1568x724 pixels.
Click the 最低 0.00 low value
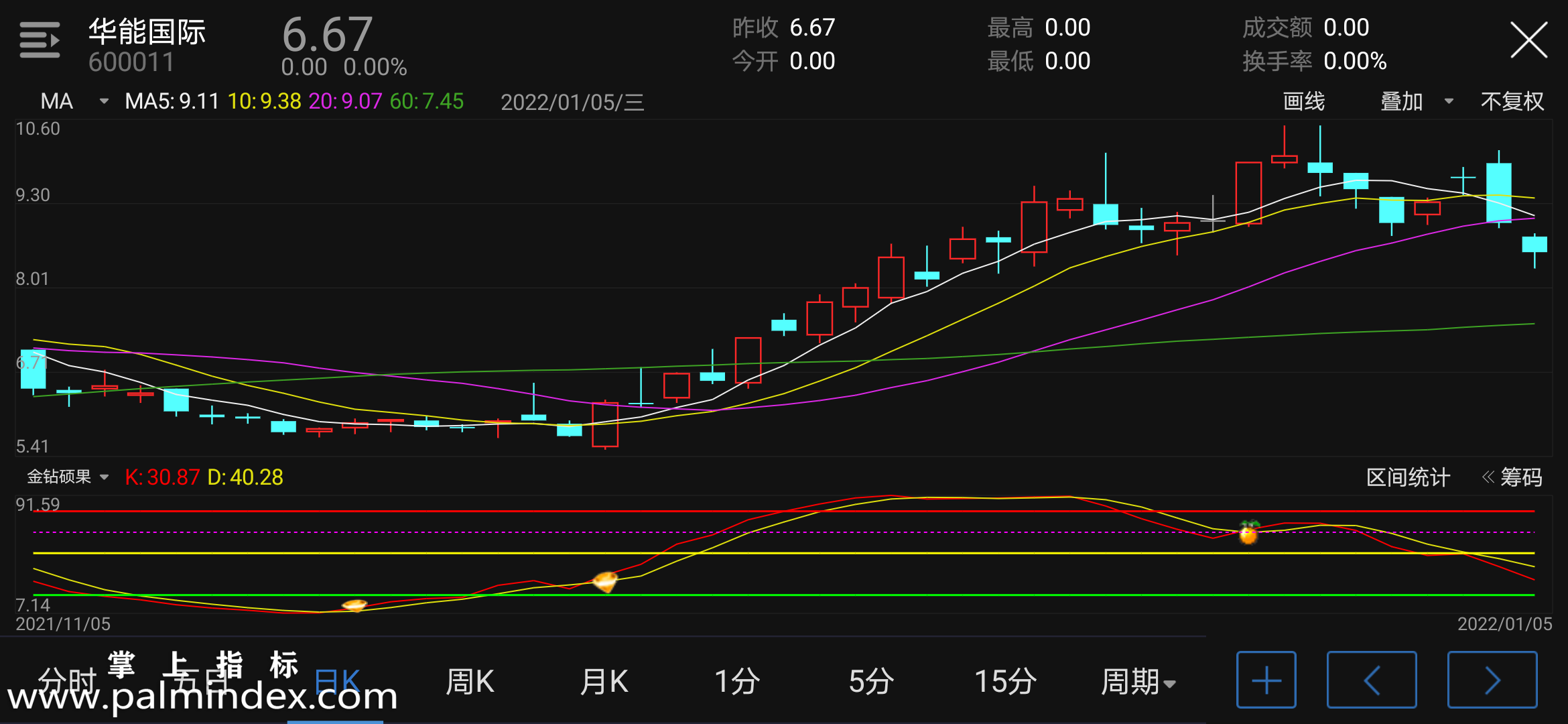pyautogui.click(x=1039, y=61)
